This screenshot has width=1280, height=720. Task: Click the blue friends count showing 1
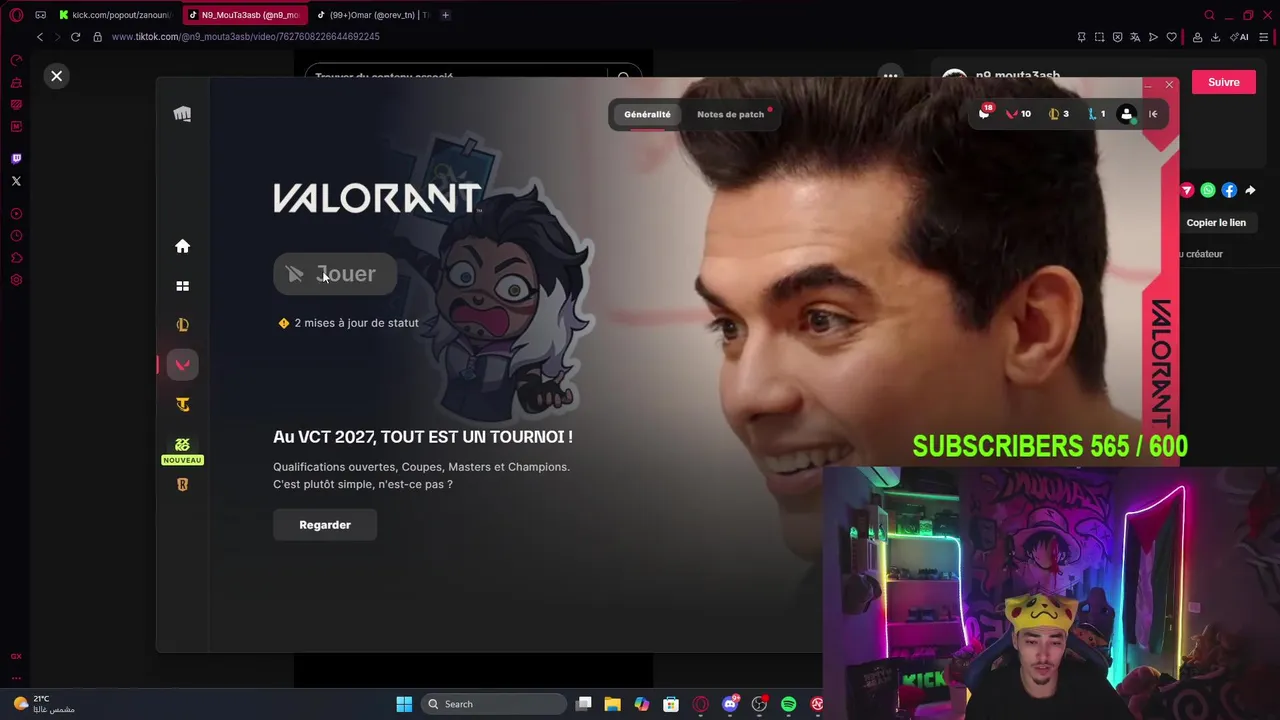[x=1096, y=114]
